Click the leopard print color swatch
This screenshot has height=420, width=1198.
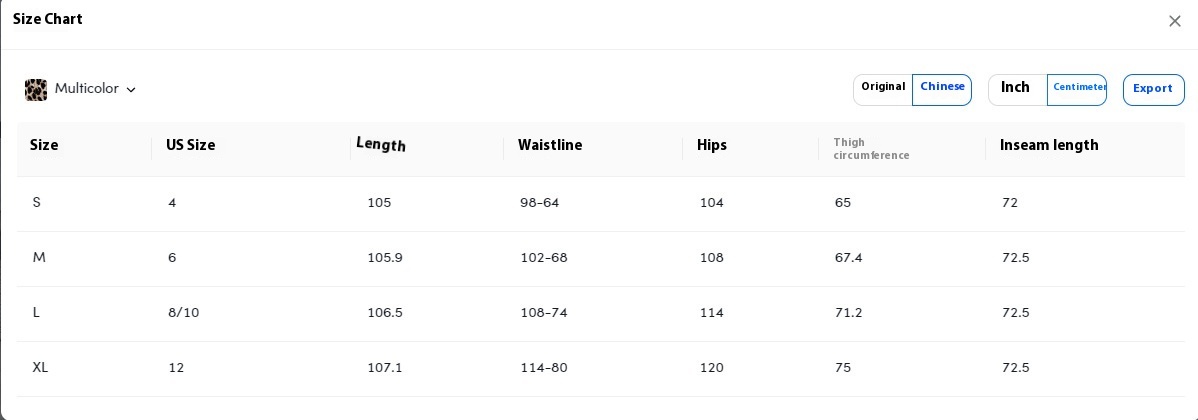coord(36,90)
